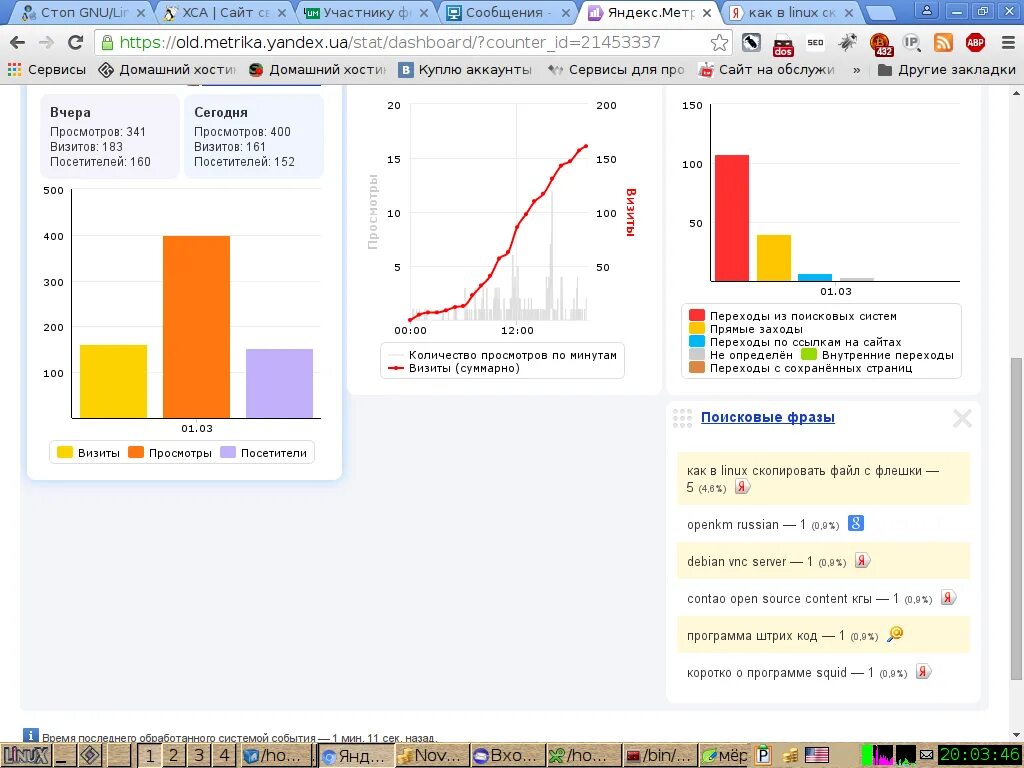Open the '/bin/...' taskbar window
1024x768 pixels.
[659, 756]
